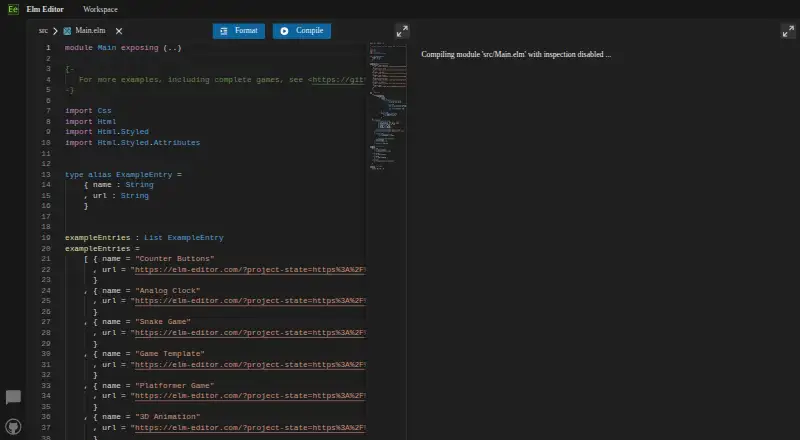Click the 'import Html.Styled' line
Image resolution: width=800 pixels, height=440 pixels.
pos(107,132)
